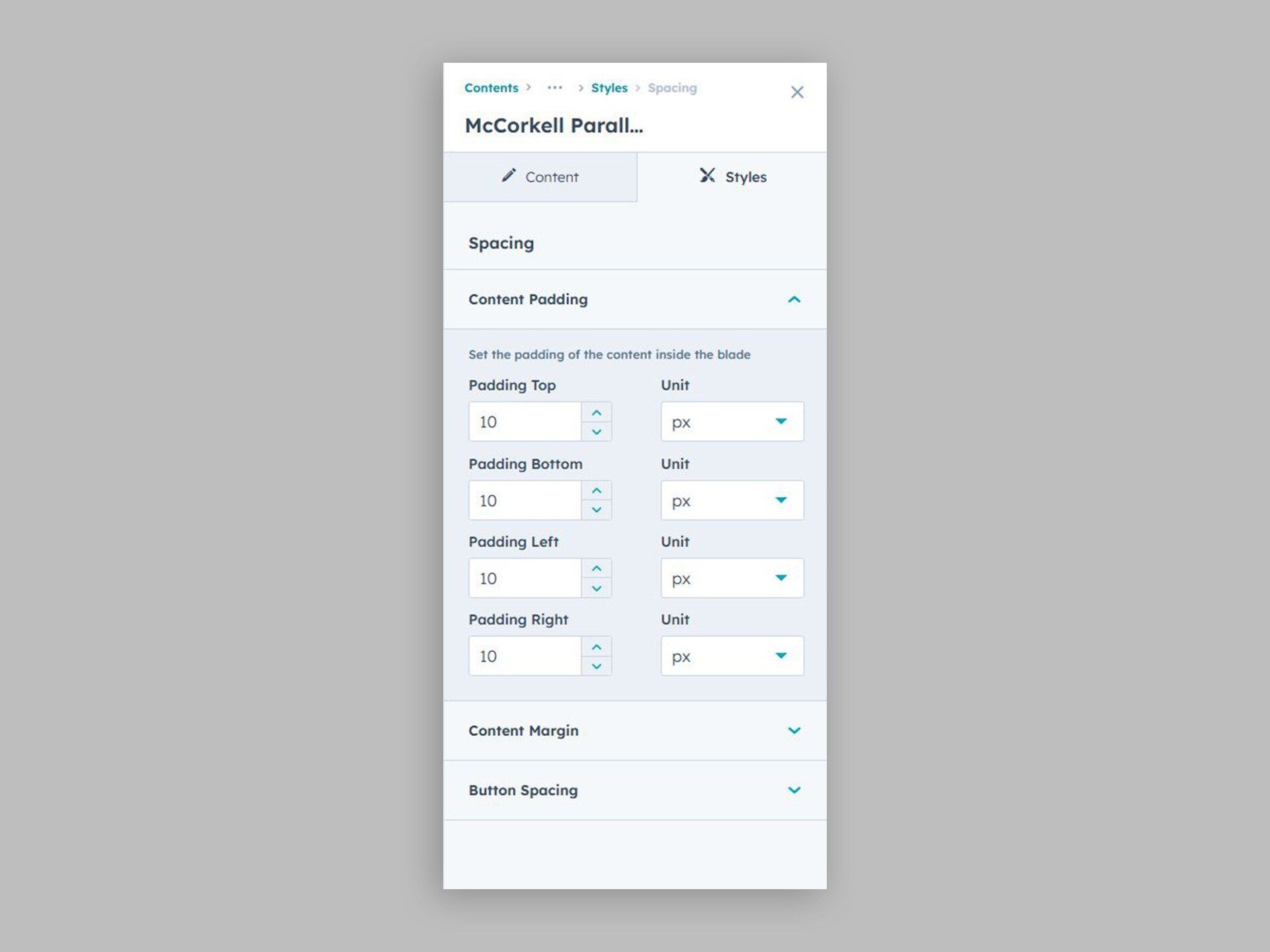The width and height of the screenshot is (1270, 952).
Task: Click the close X icon on the panel
Action: [797, 92]
